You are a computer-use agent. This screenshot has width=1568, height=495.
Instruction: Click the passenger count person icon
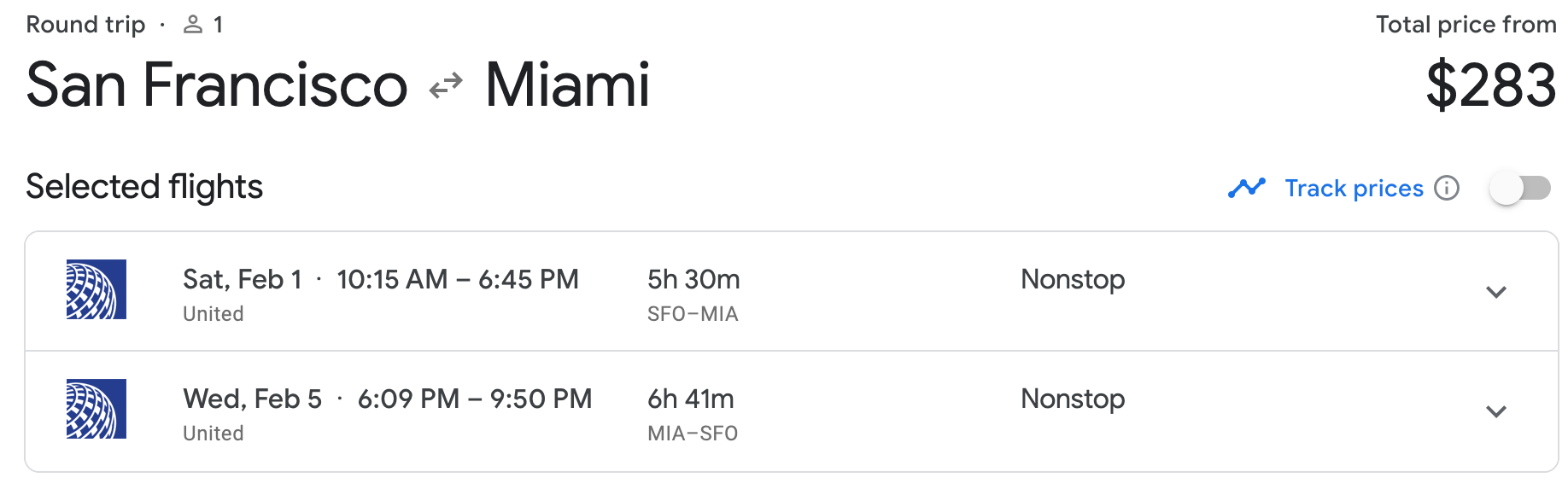pos(193,25)
